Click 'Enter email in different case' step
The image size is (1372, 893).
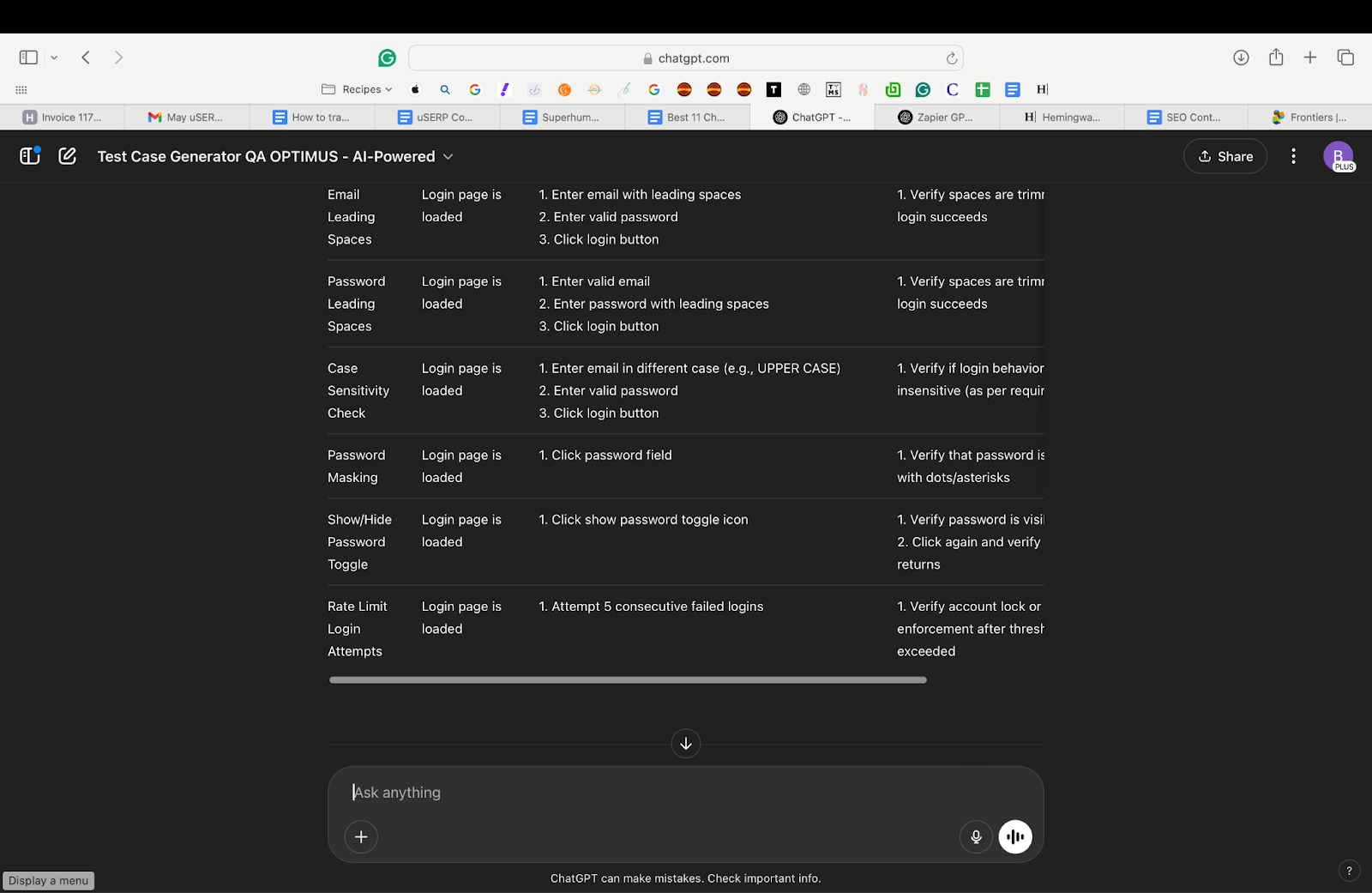(x=689, y=368)
